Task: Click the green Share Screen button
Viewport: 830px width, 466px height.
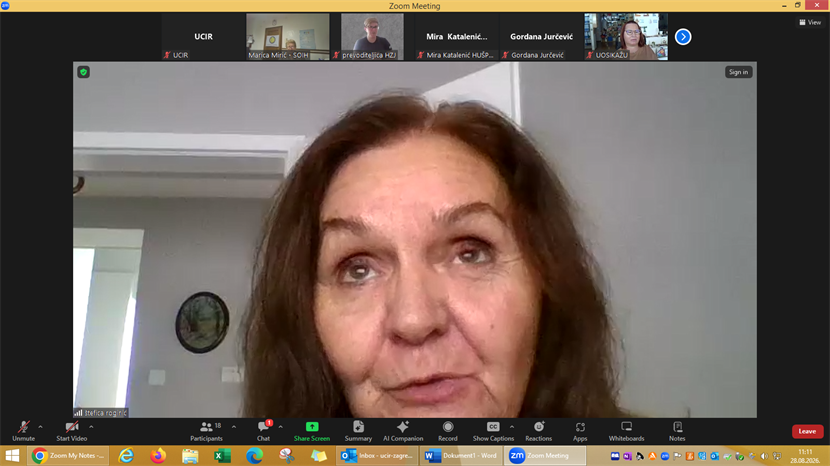Action: [x=312, y=431]
